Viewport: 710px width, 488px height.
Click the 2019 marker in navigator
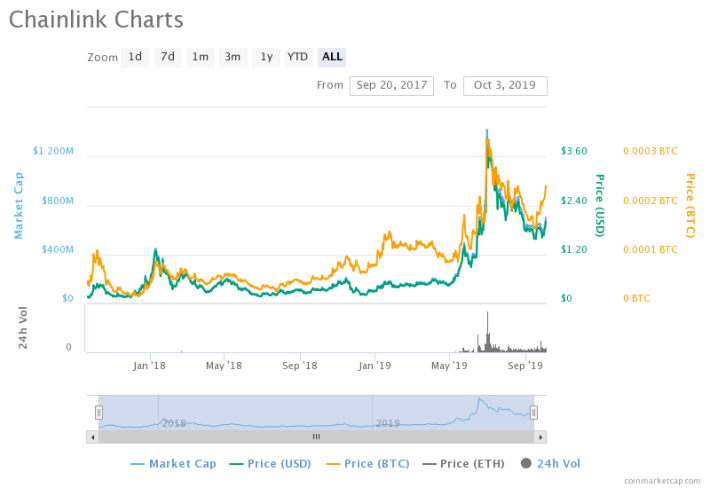pos(388,424)
